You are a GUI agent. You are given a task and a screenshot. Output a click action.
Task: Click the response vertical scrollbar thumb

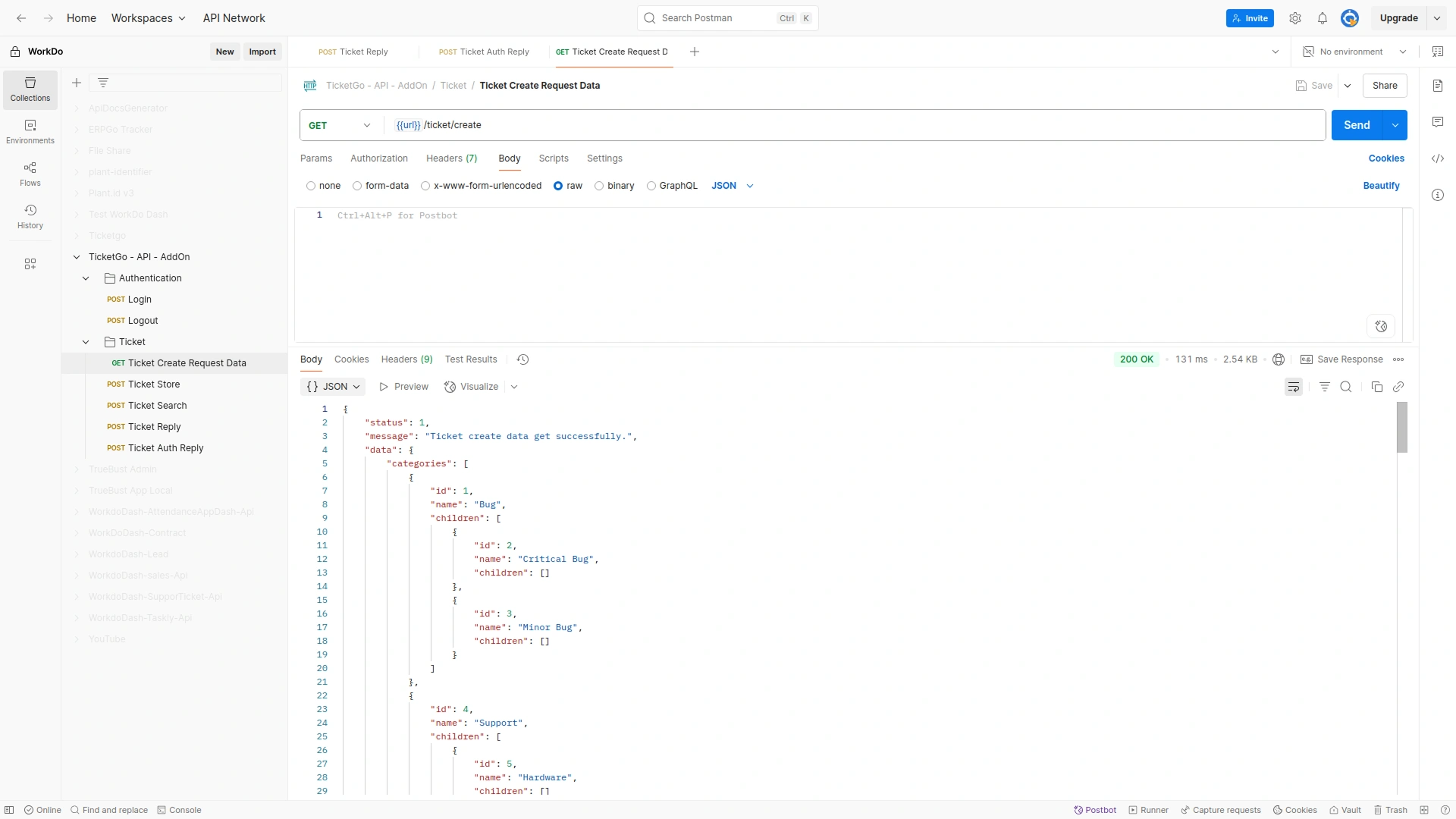1401,427
